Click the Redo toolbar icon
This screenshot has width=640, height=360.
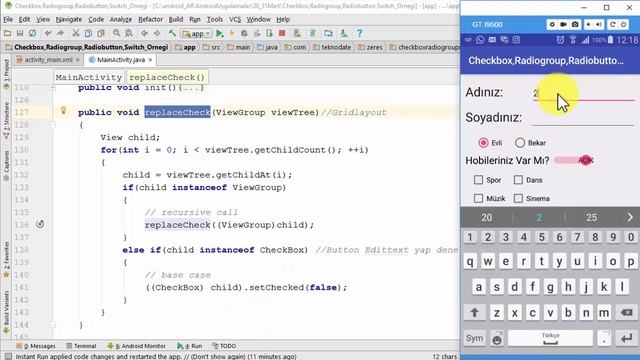coord(60,33)
